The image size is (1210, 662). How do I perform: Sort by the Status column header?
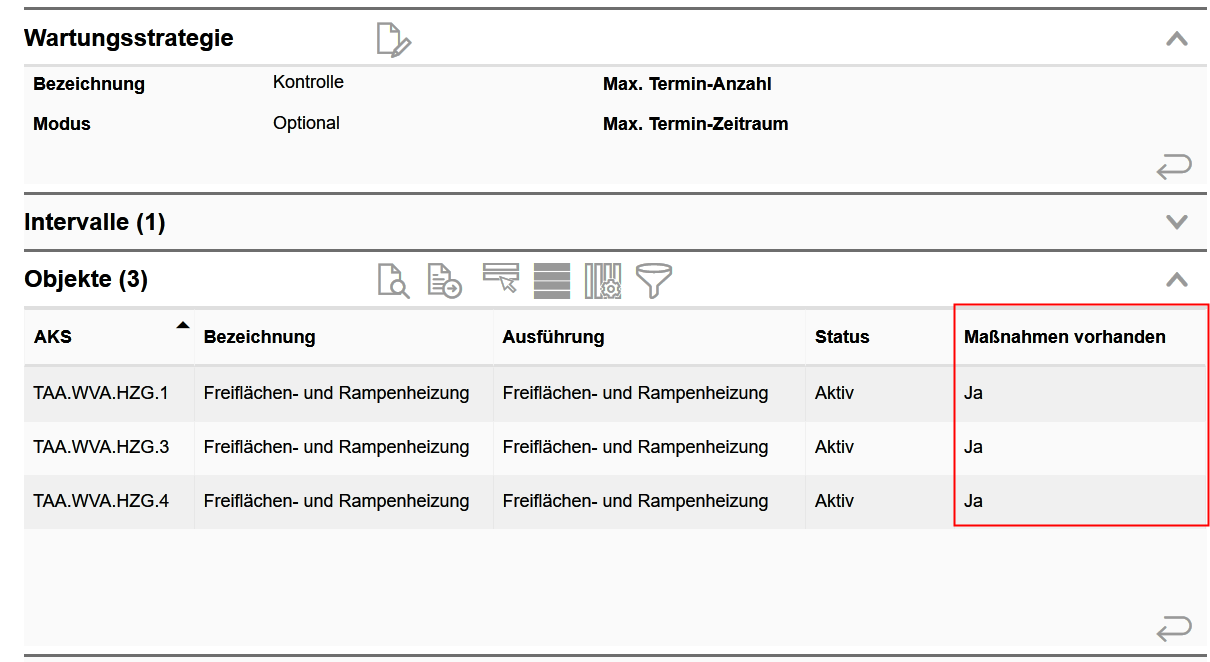pyautogui.click(x=842, y=337)
